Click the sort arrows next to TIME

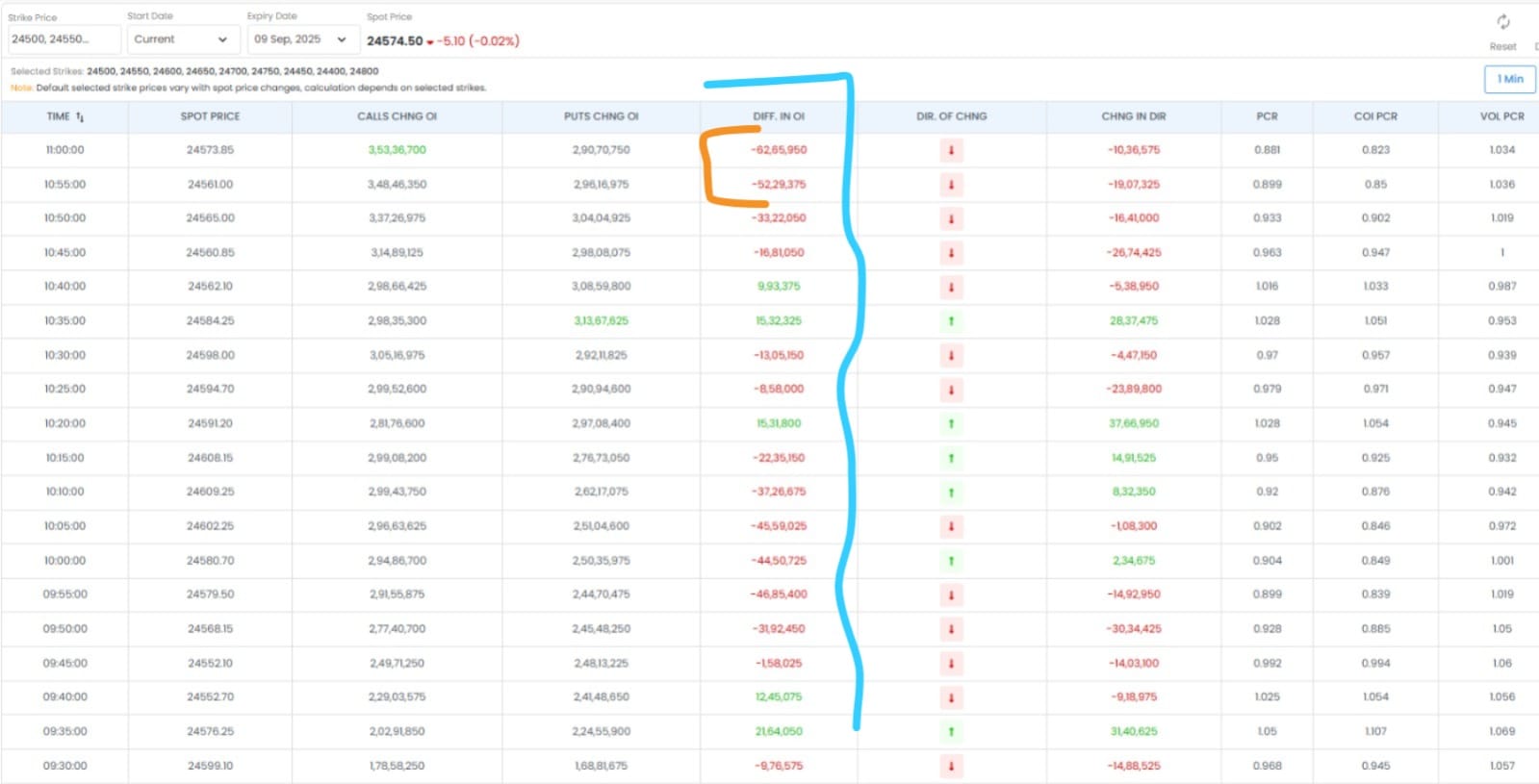pos(80,117)
